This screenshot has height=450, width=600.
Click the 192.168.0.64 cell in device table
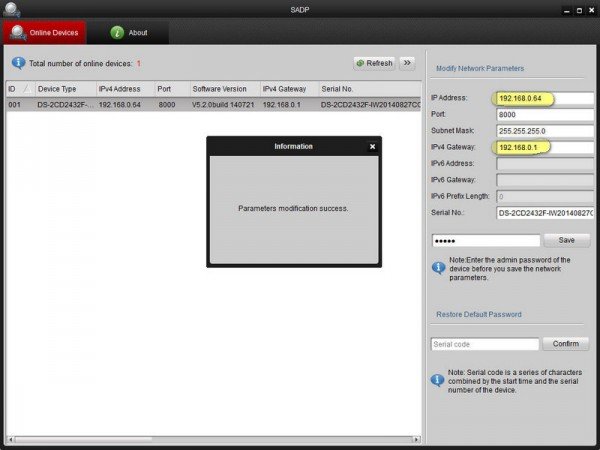click(119, 104)
